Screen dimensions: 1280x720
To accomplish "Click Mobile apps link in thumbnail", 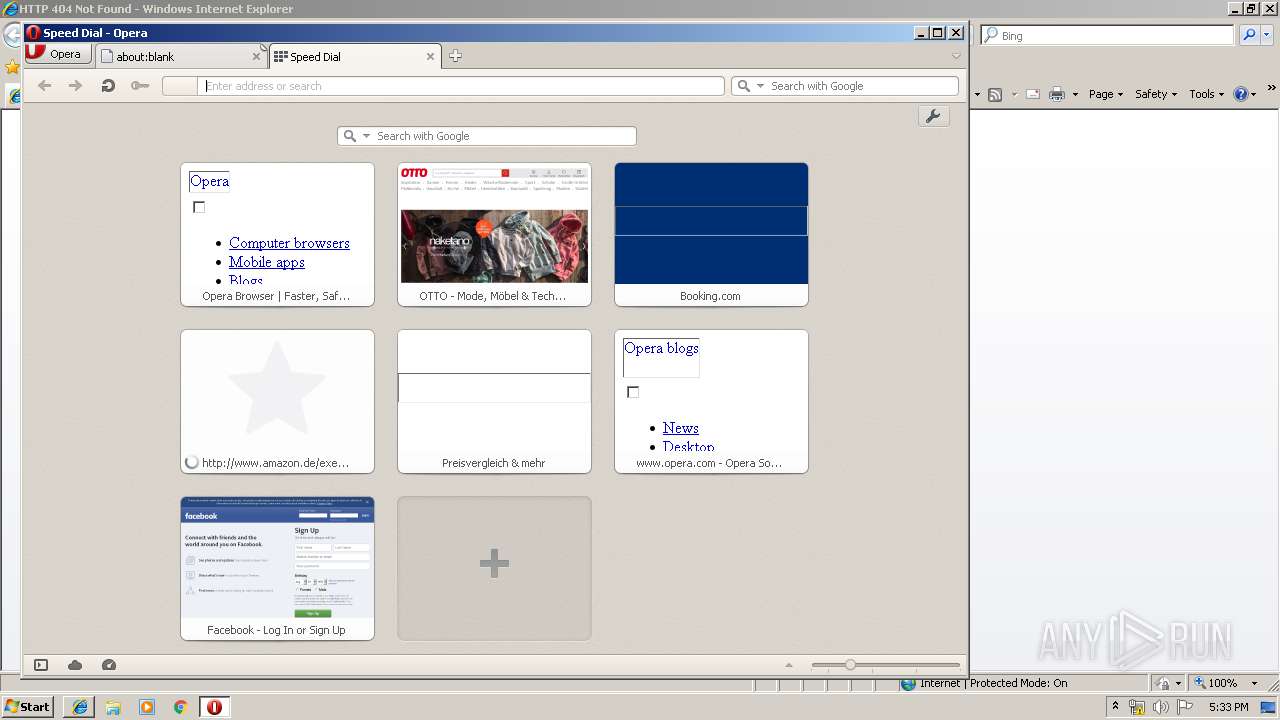I will pos(266,262).
